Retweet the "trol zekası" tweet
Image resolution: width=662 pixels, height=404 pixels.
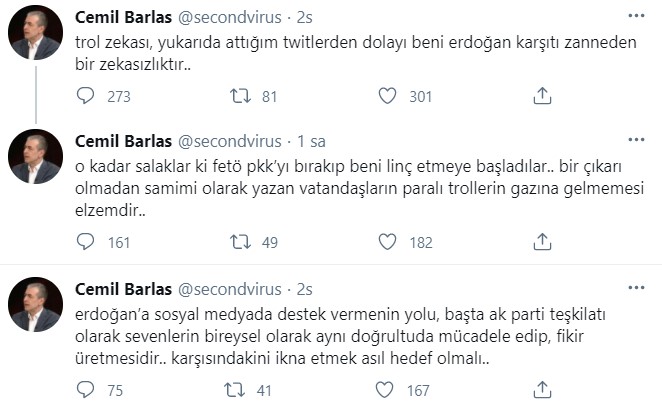240,96
